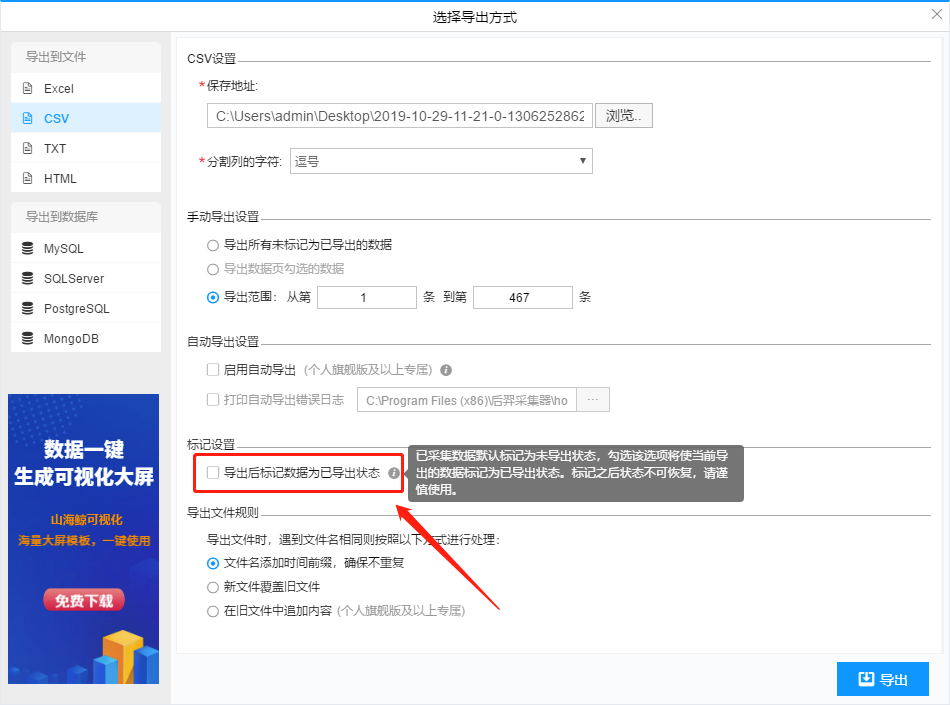Image resolution: width=950 pixels, height=705 pixels.
Task: Close the 选择导出方式 dialog
Action: tap(937, 15)
